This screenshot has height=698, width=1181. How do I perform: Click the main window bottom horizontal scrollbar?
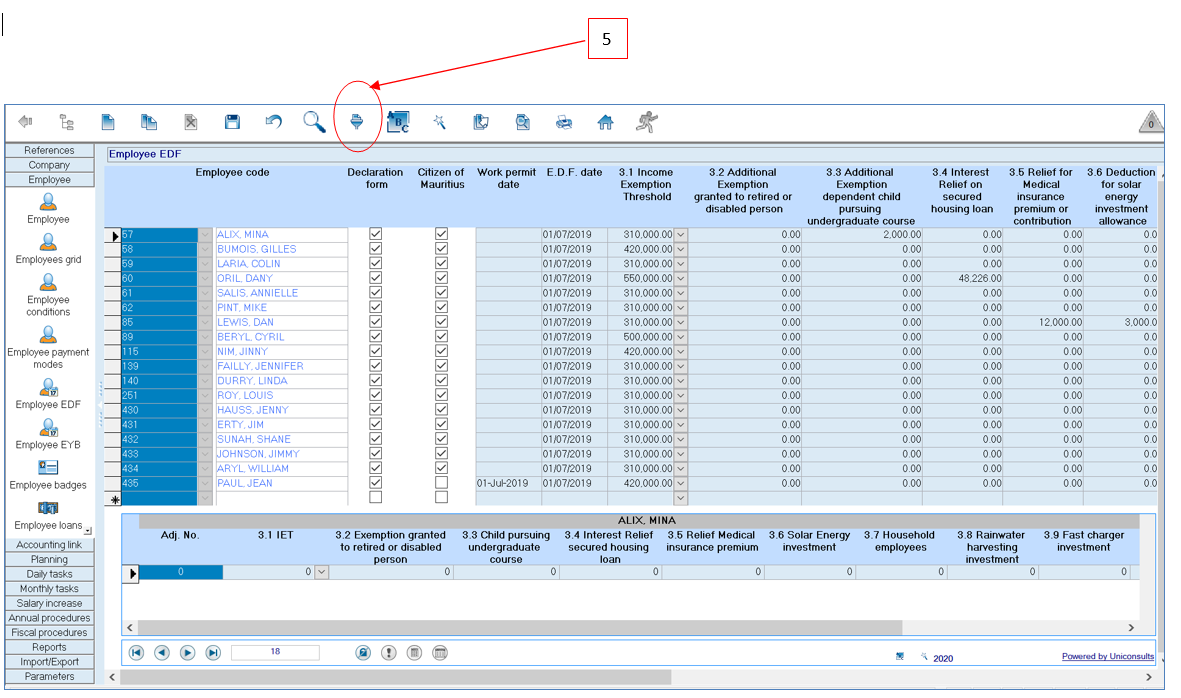(395, 677)
